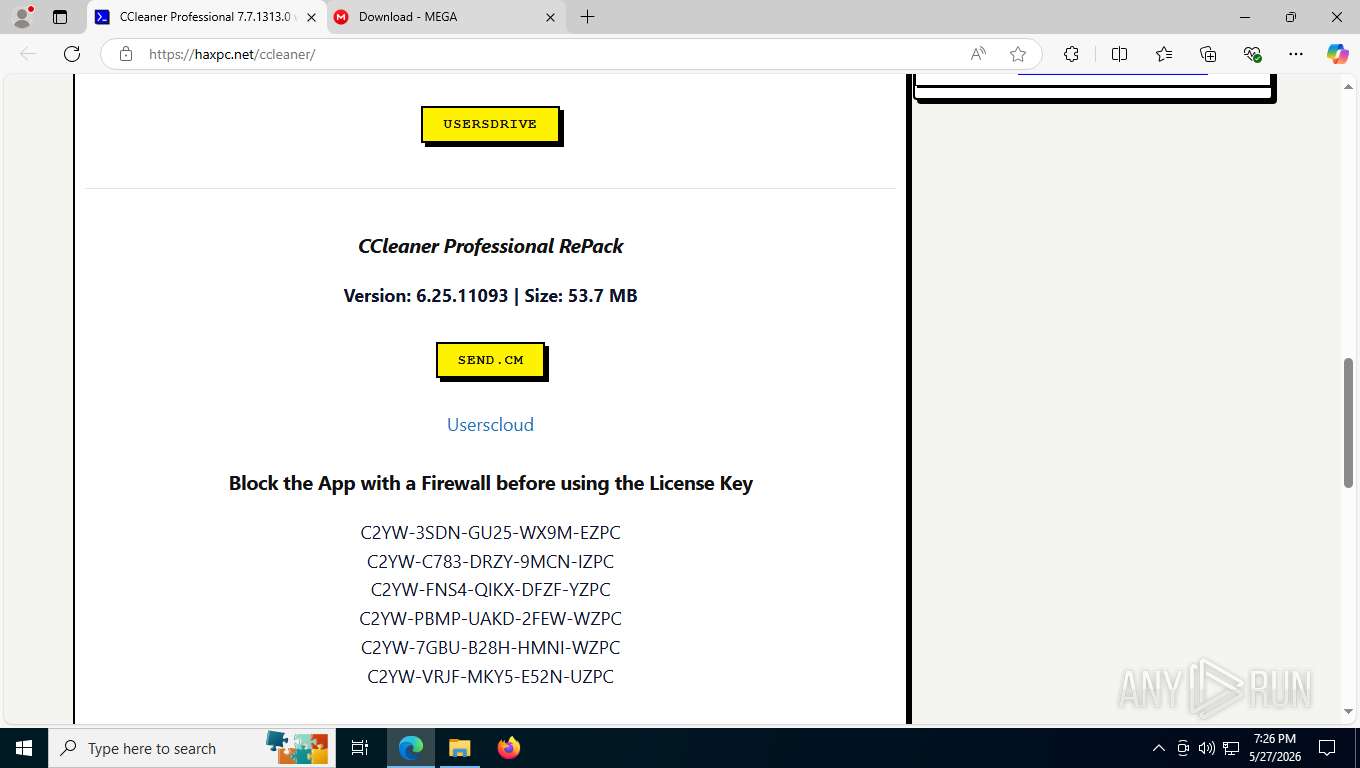Click the taskbar search box
This screenshot has width=1360, height=768.
[192, 748]
